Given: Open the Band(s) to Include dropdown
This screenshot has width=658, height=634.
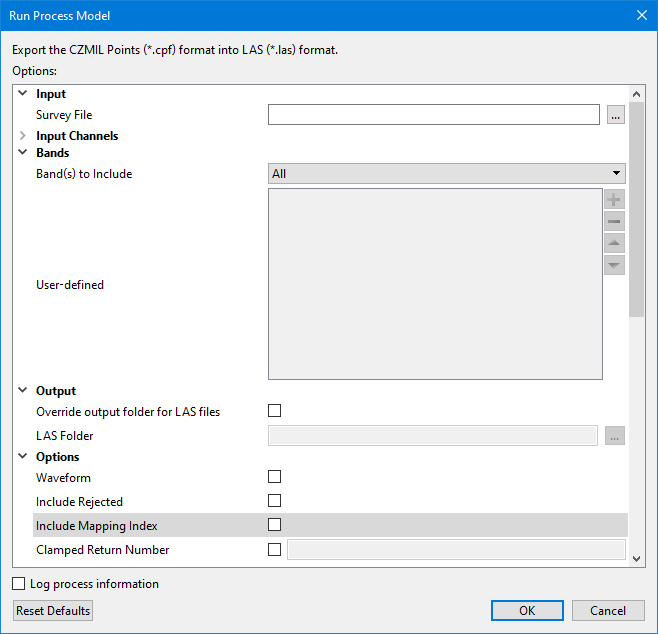Looking at the screenshot, I should [x=446, y=174].
